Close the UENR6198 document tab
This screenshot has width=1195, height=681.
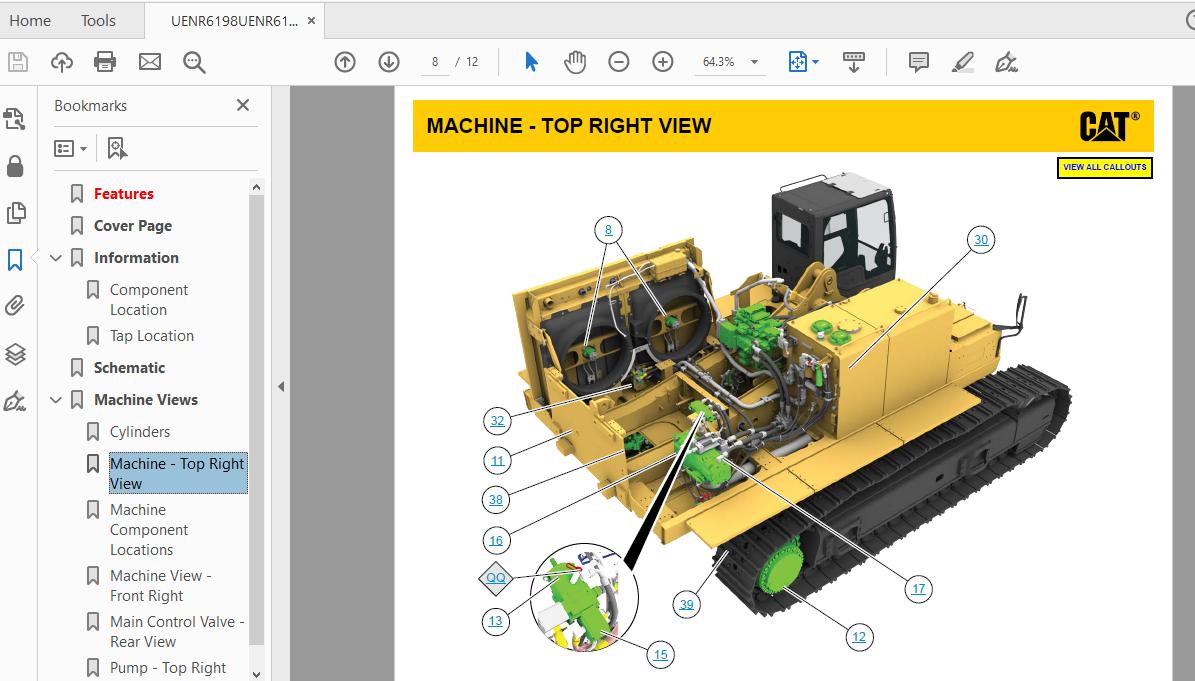311,21
